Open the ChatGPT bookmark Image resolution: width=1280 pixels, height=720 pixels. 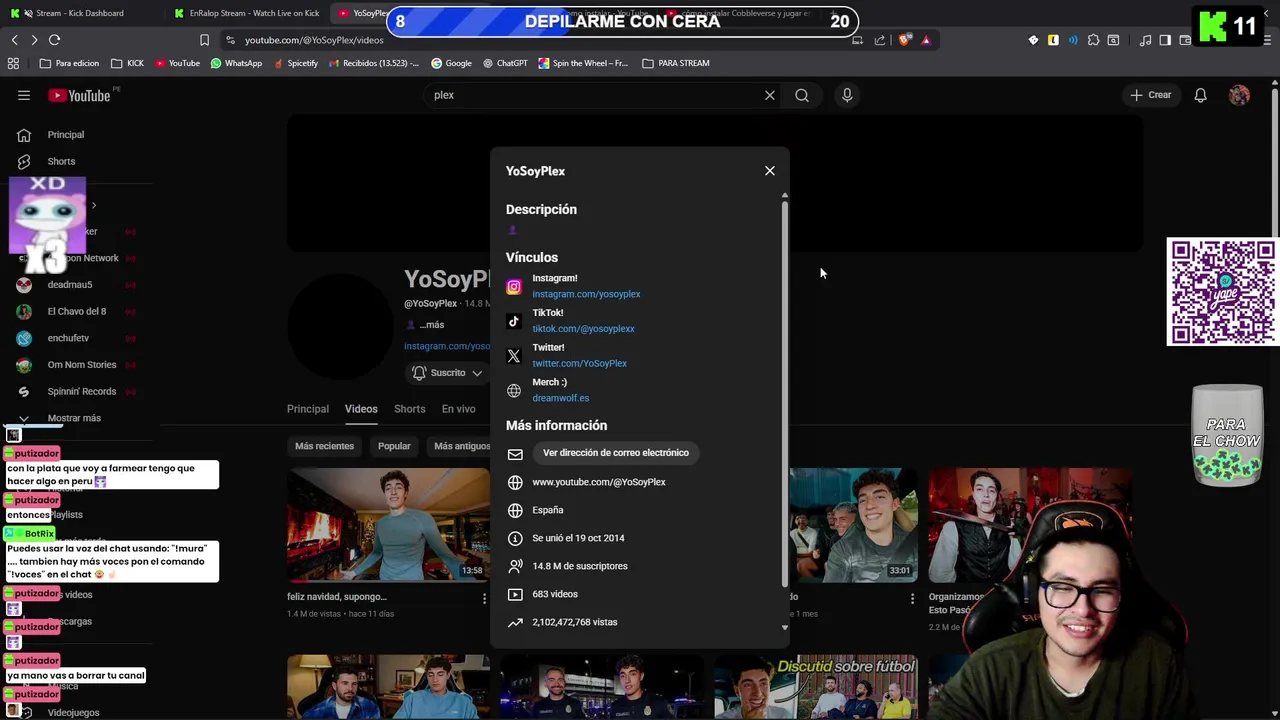click(x=505, y=63)
